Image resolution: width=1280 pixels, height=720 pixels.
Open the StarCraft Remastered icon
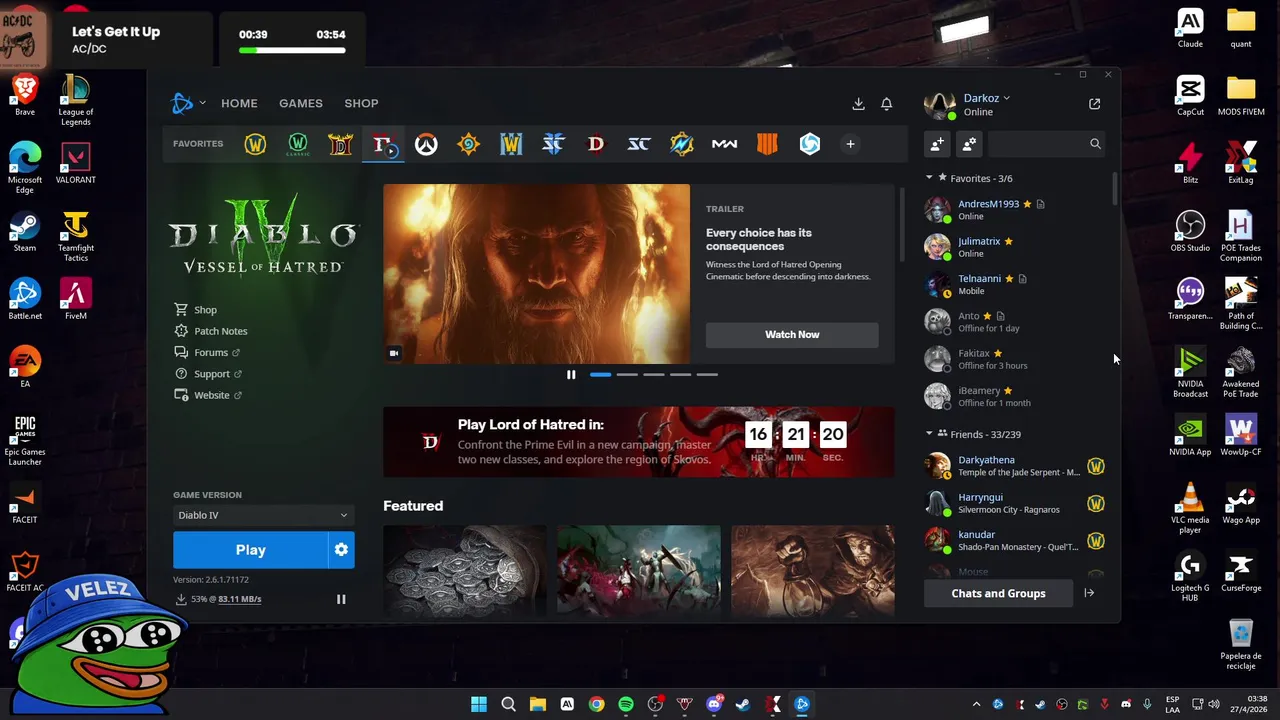[x=639, y=144]
